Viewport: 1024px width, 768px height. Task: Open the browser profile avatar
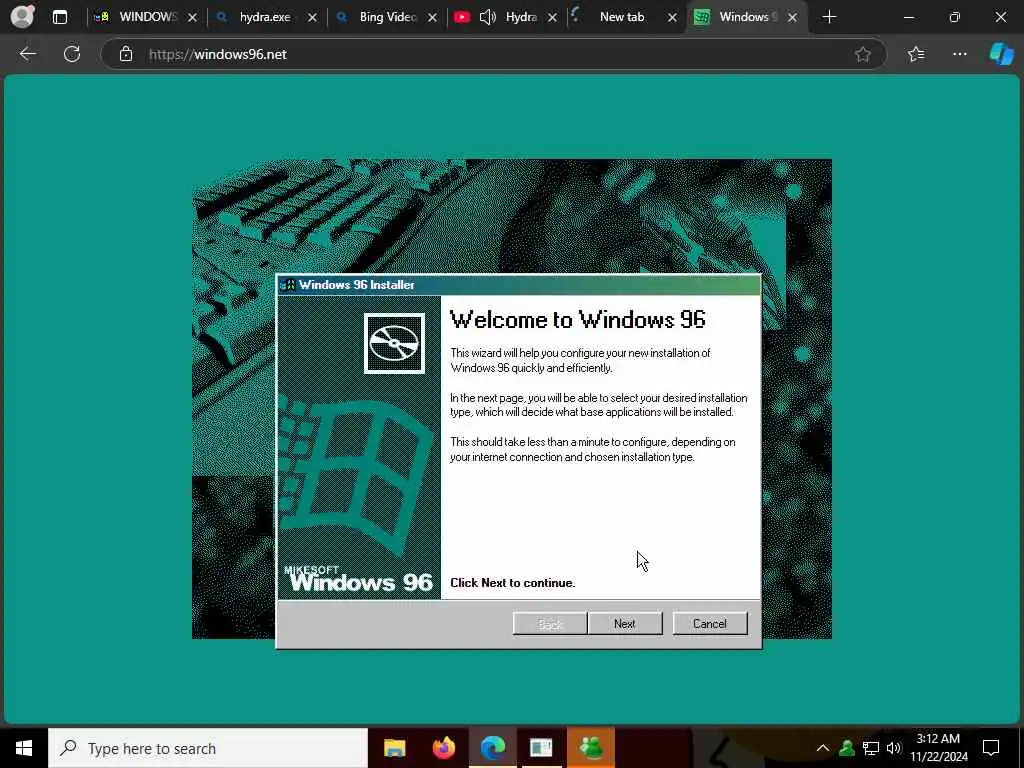point(22,17)
